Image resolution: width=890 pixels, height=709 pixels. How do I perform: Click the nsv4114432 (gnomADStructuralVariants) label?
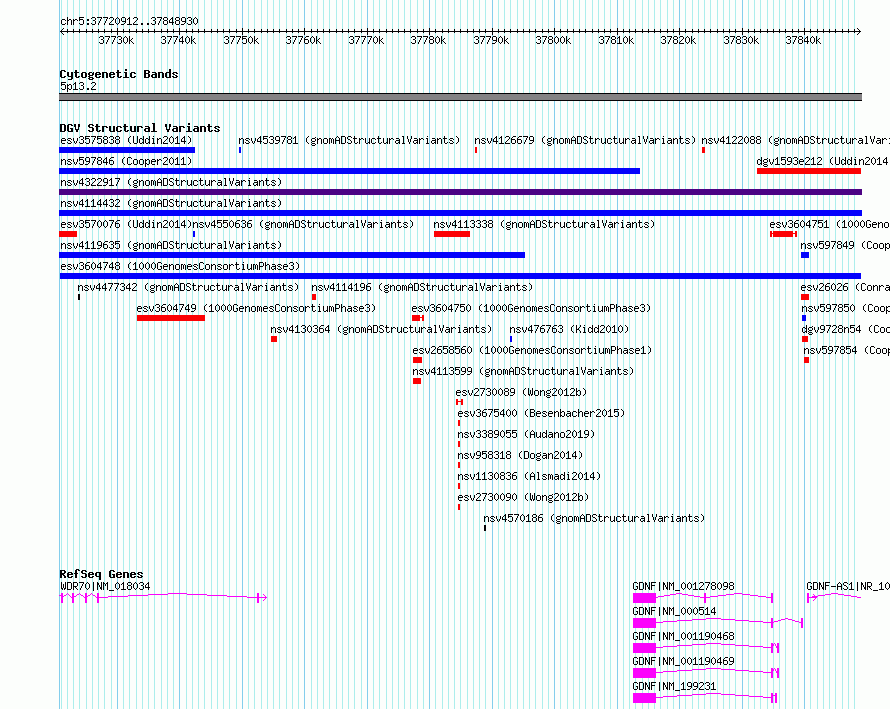click(171, 203)
